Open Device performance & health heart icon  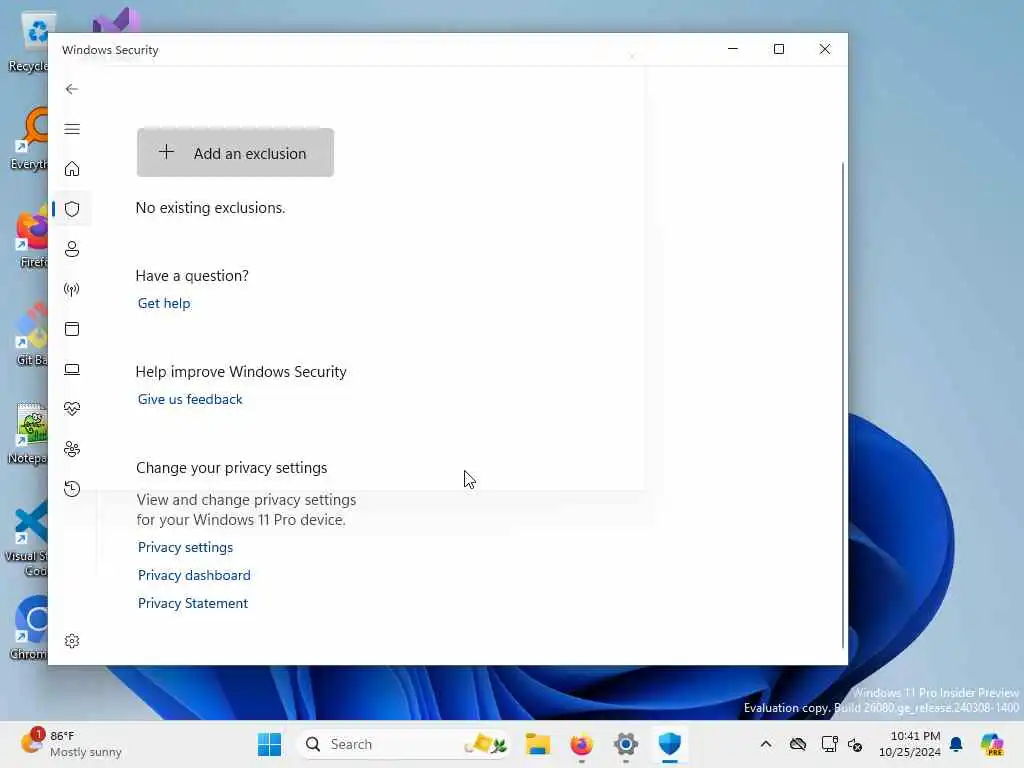tap(72, 409)
